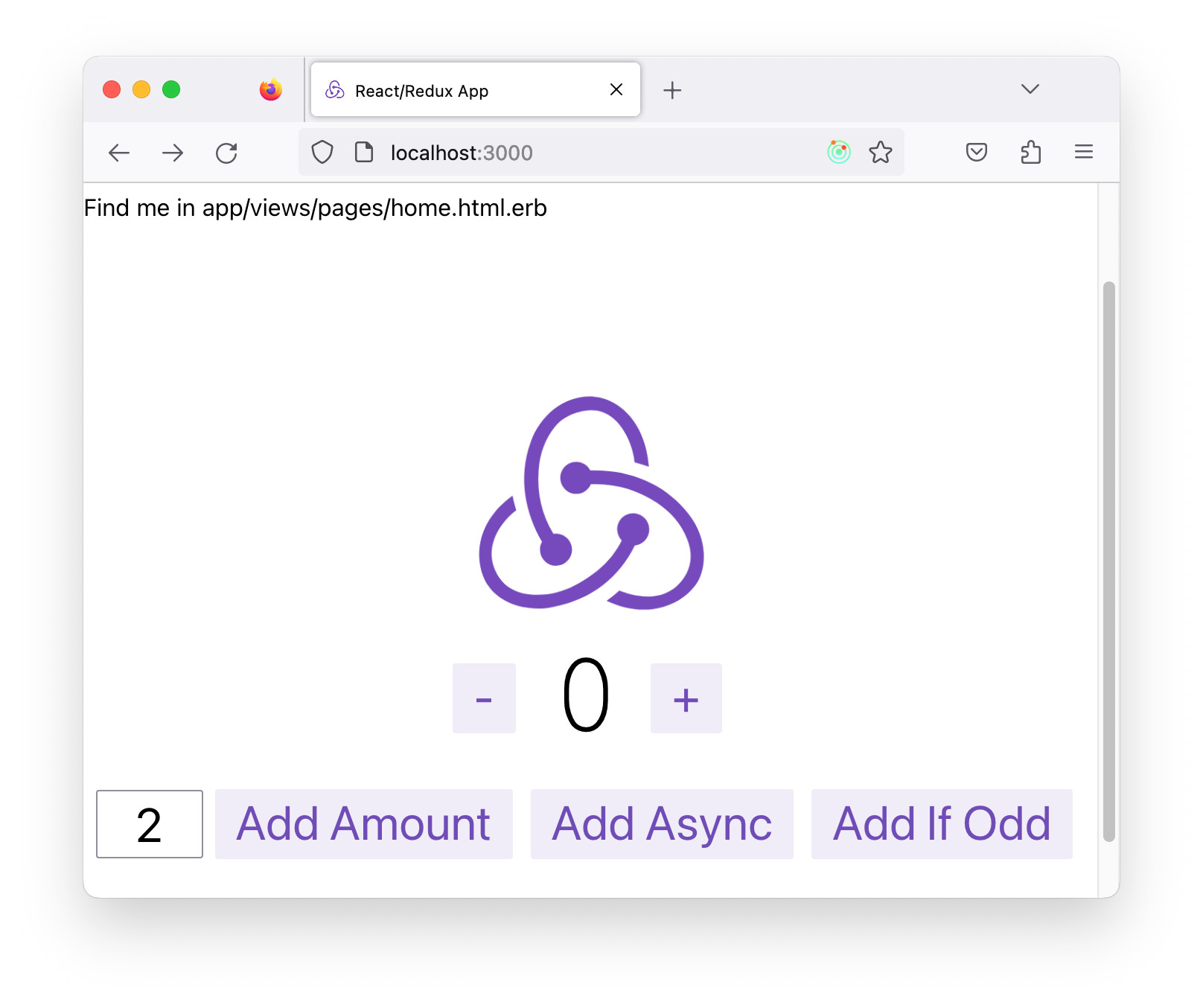Open the Extensions puzzle piece menu
The width and height of the screenshot is (1203, 1008).
point(1030,153)
